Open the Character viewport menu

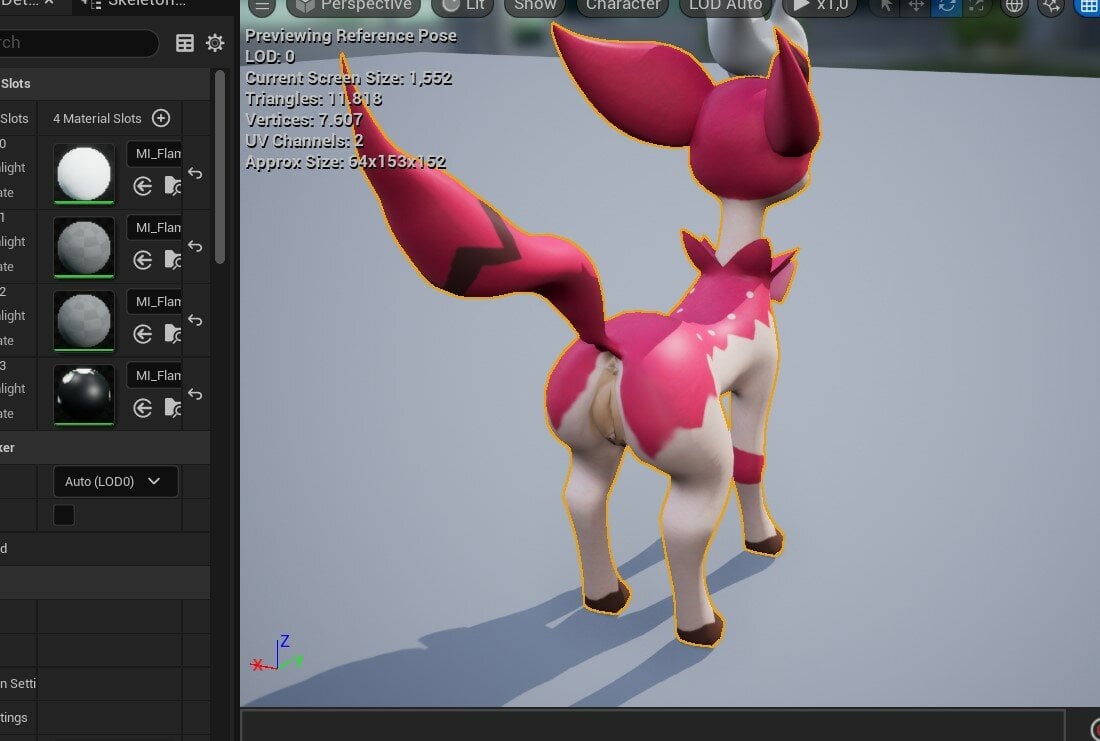[x=623, y=6]
